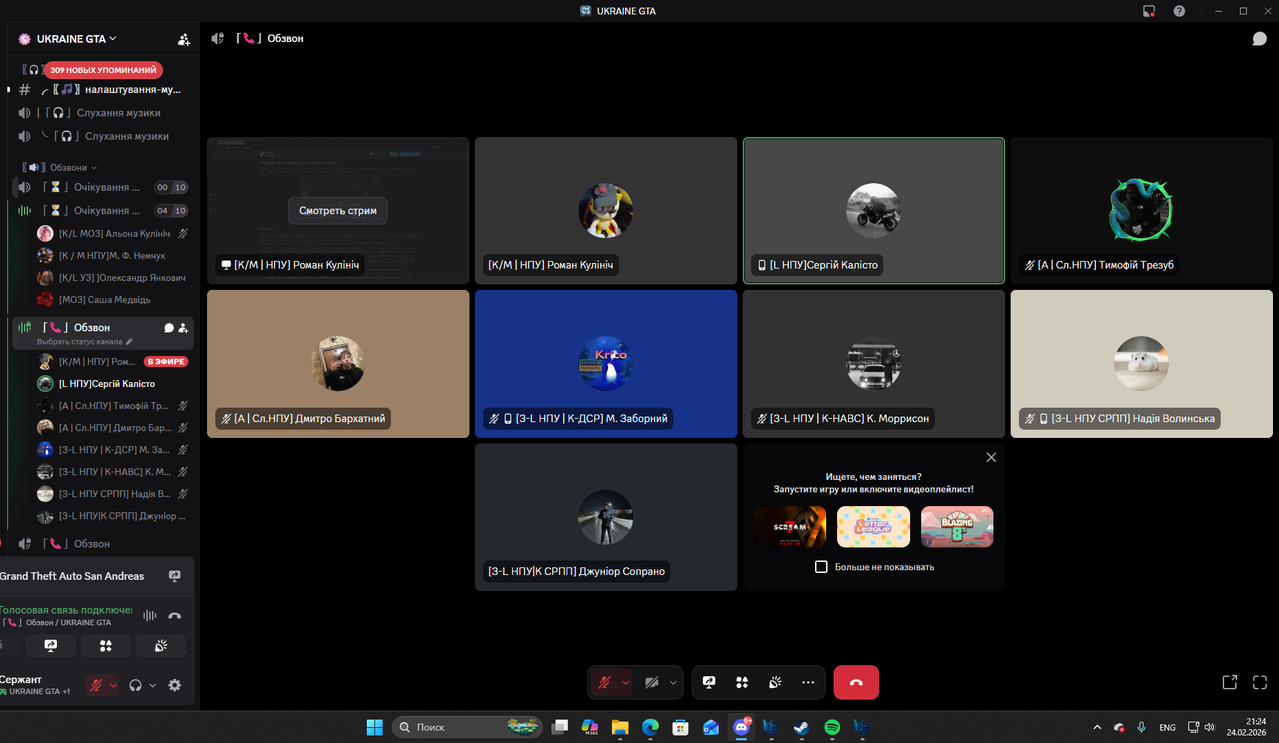
Task: Open Microsoft Store from the taskbar
Action: pyautogui.click(x=680, y=727)
